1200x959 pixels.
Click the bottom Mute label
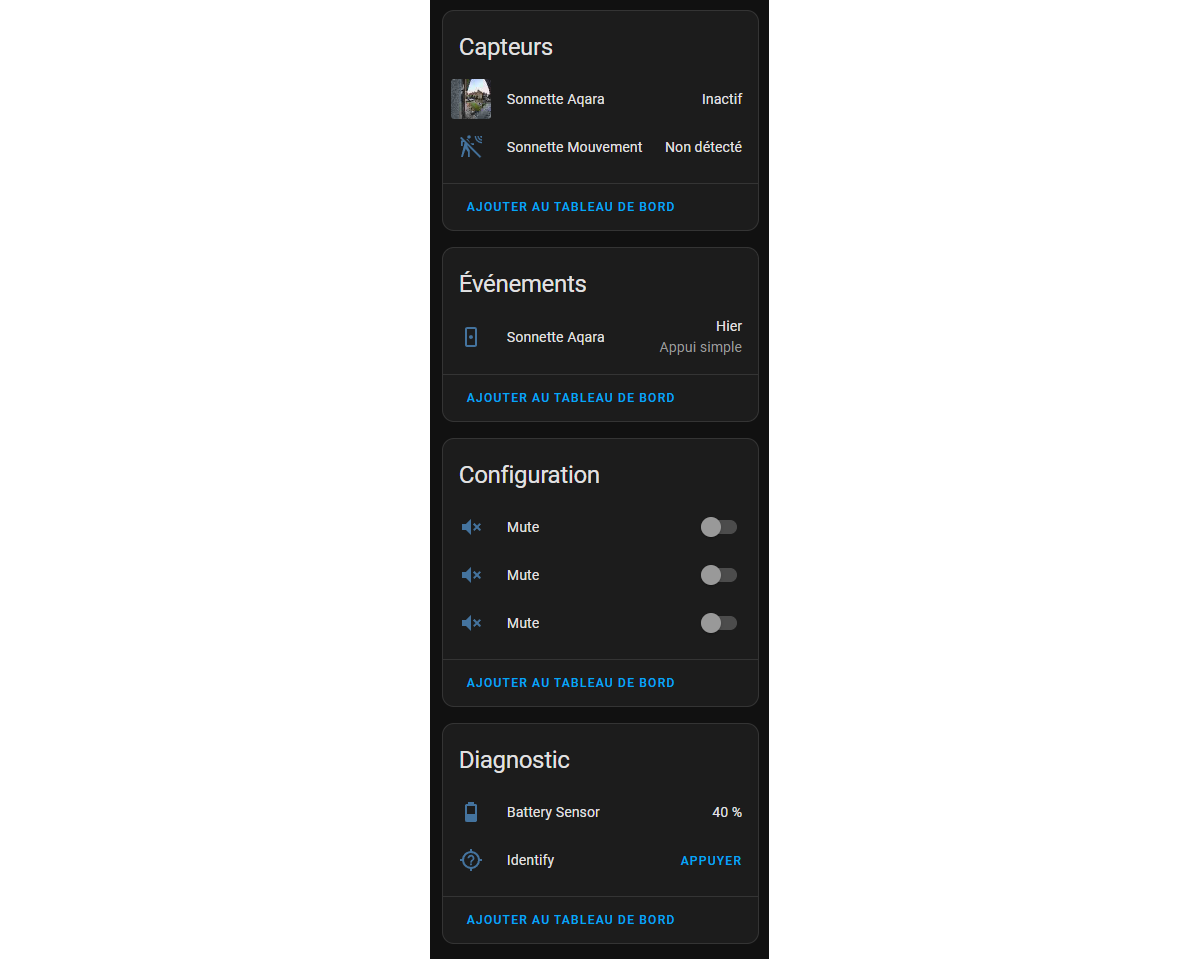coord(523,623)
